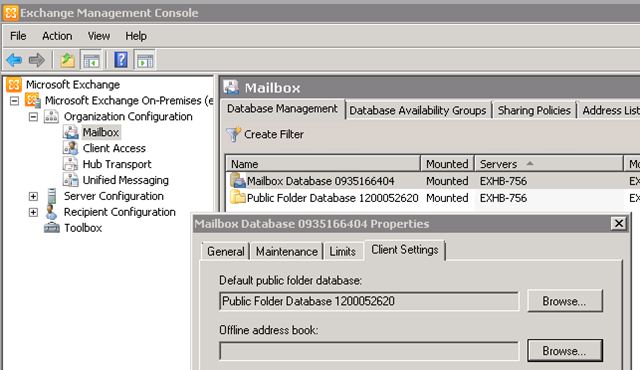640x370 pixels.
Task: Click the Create Filter link
Action: [274, 134]
